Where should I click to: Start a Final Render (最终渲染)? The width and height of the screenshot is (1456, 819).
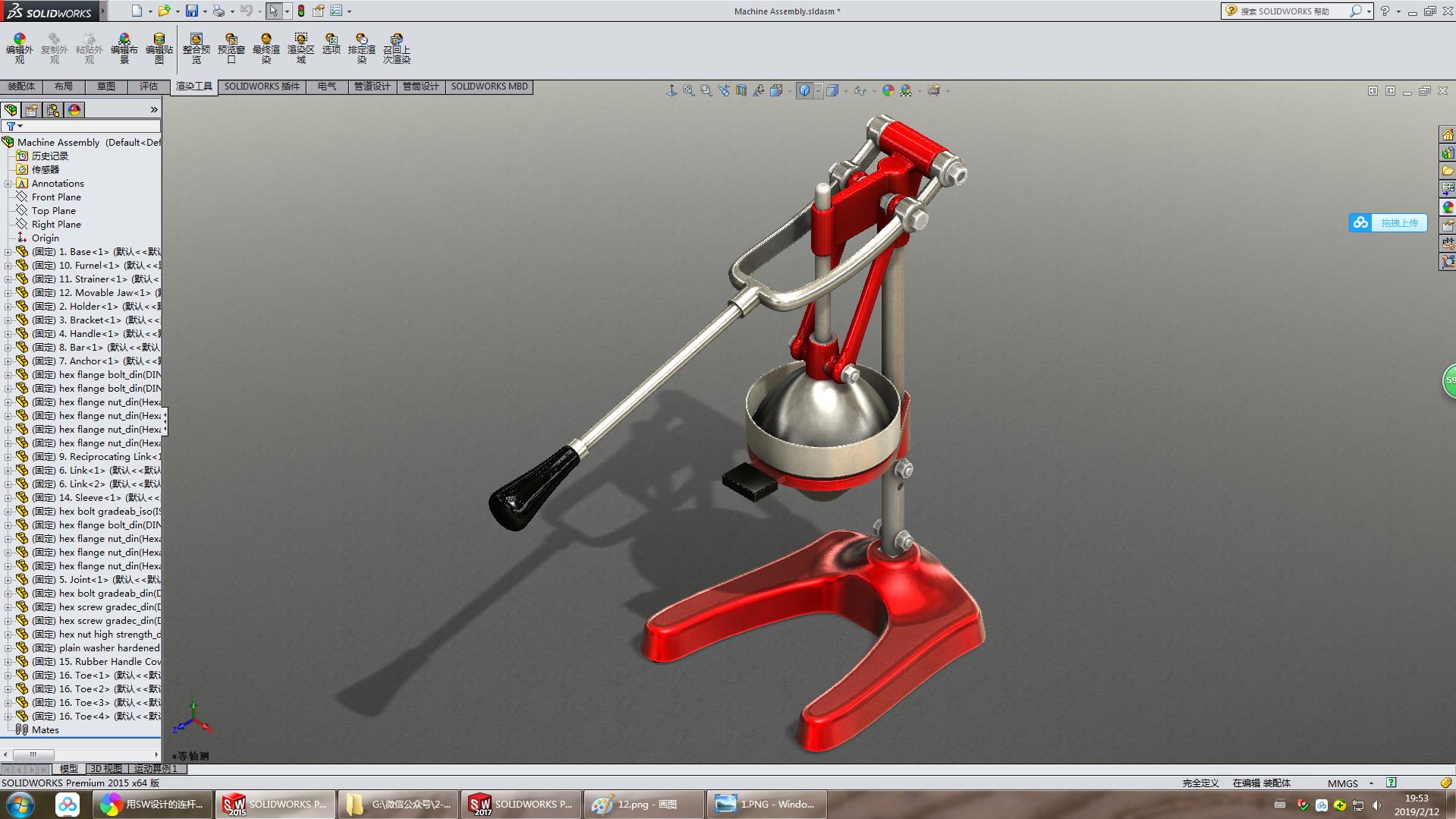pos(266,46)
